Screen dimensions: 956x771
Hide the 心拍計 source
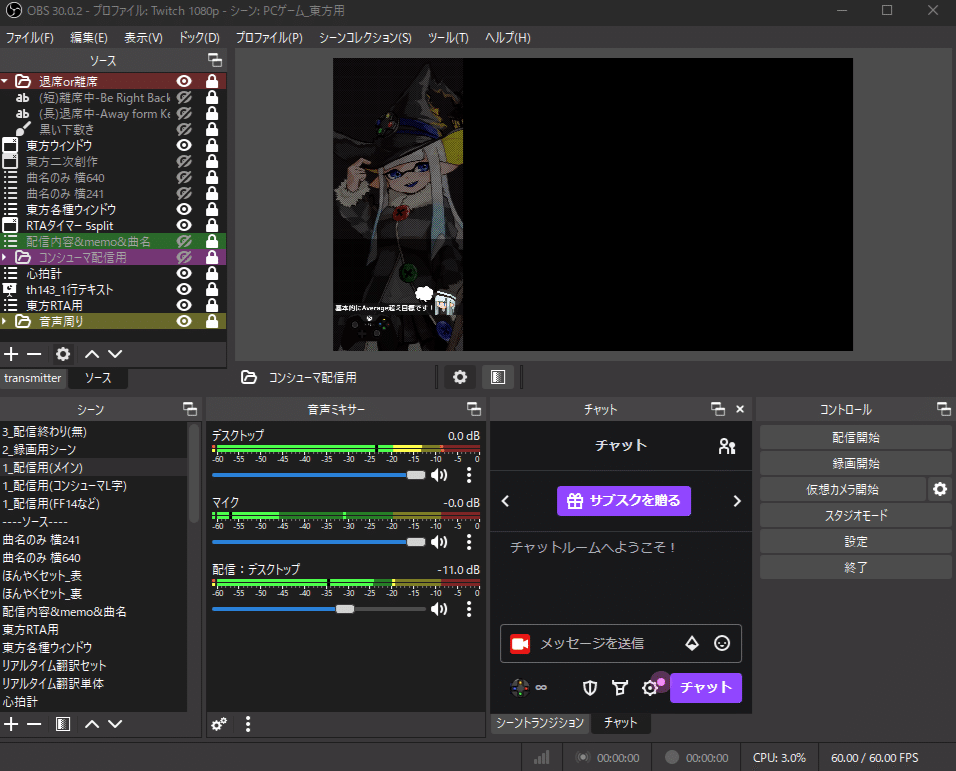(x=184, y=273)
